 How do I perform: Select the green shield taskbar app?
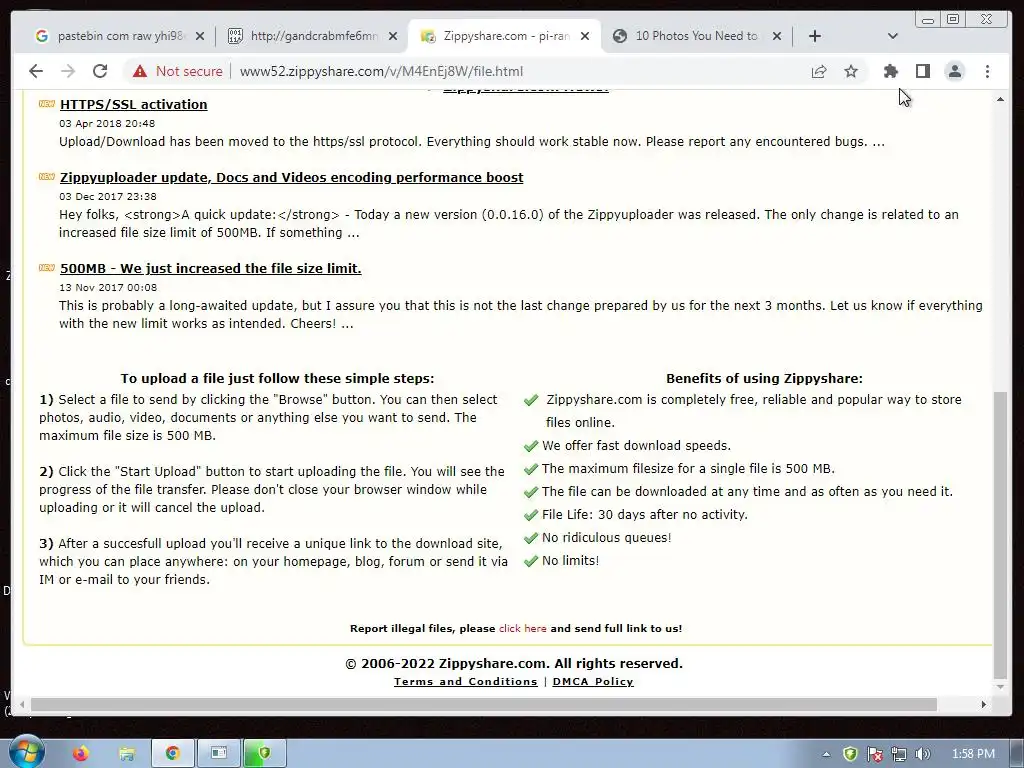264,754
